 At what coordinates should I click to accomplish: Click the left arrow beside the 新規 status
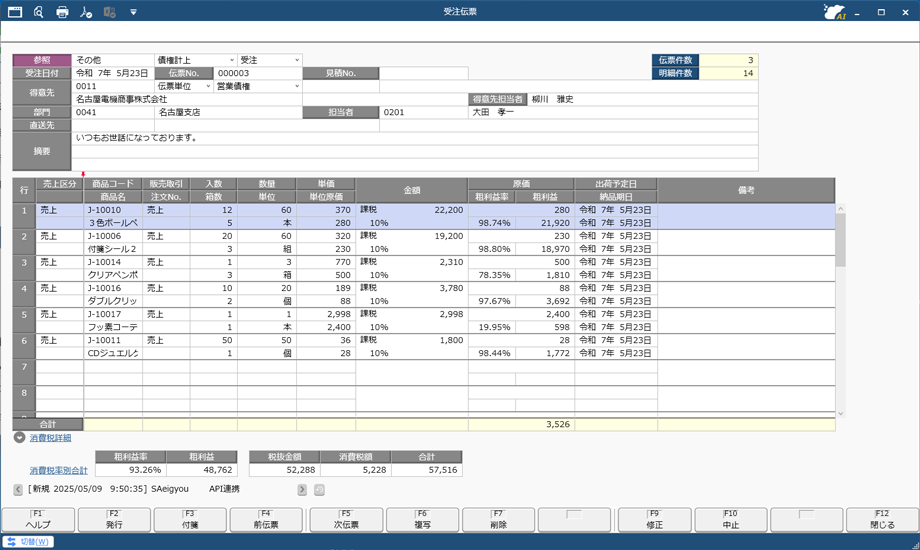pos(18,490)
